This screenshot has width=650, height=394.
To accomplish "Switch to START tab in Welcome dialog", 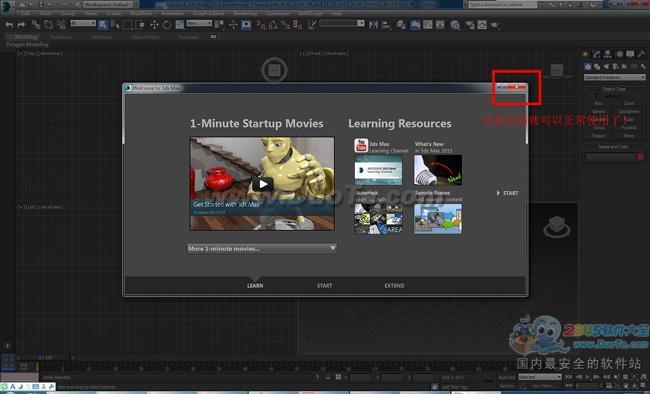I will [x=324, y=286].
